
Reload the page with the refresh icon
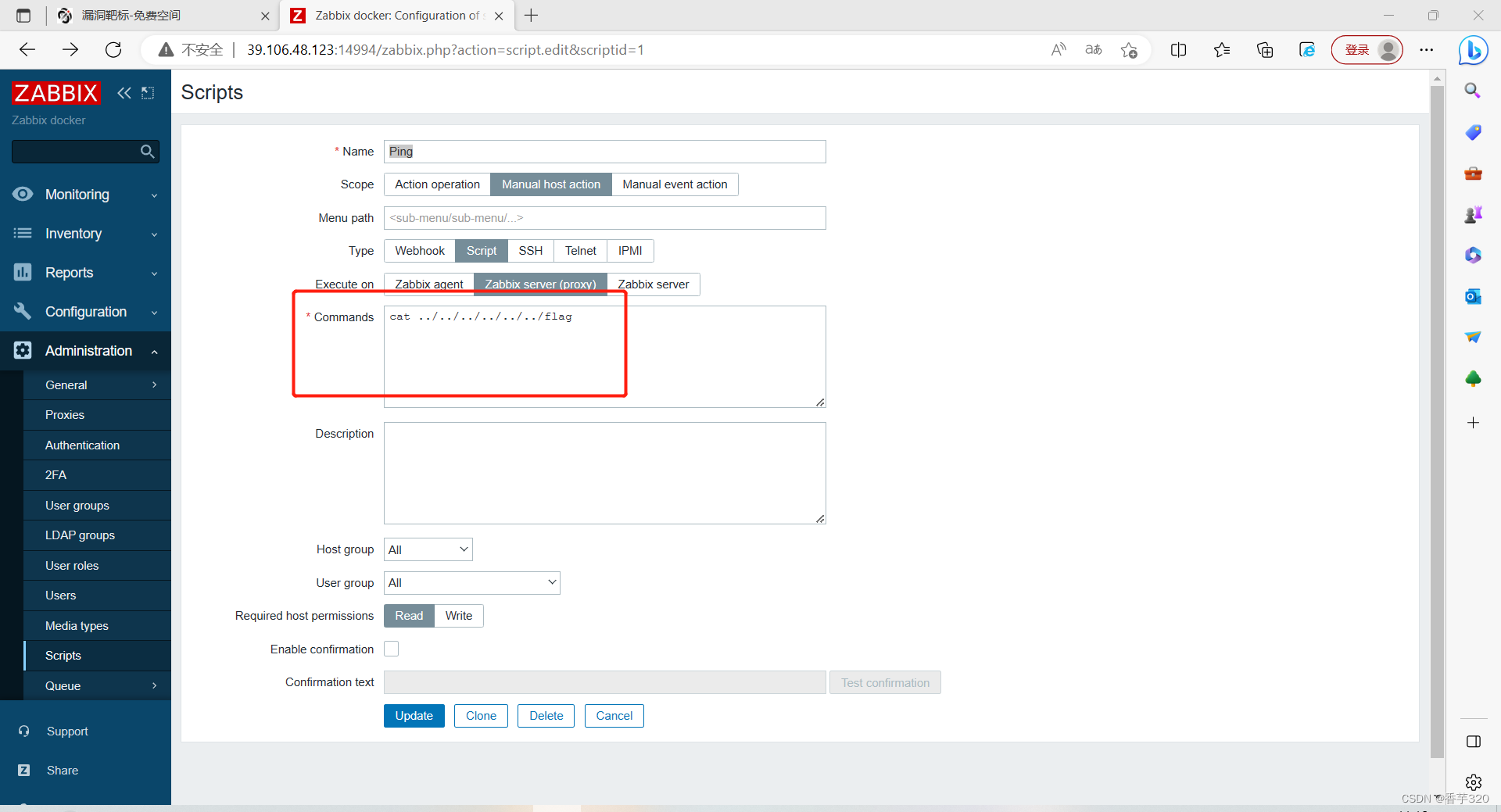[113, 50]
